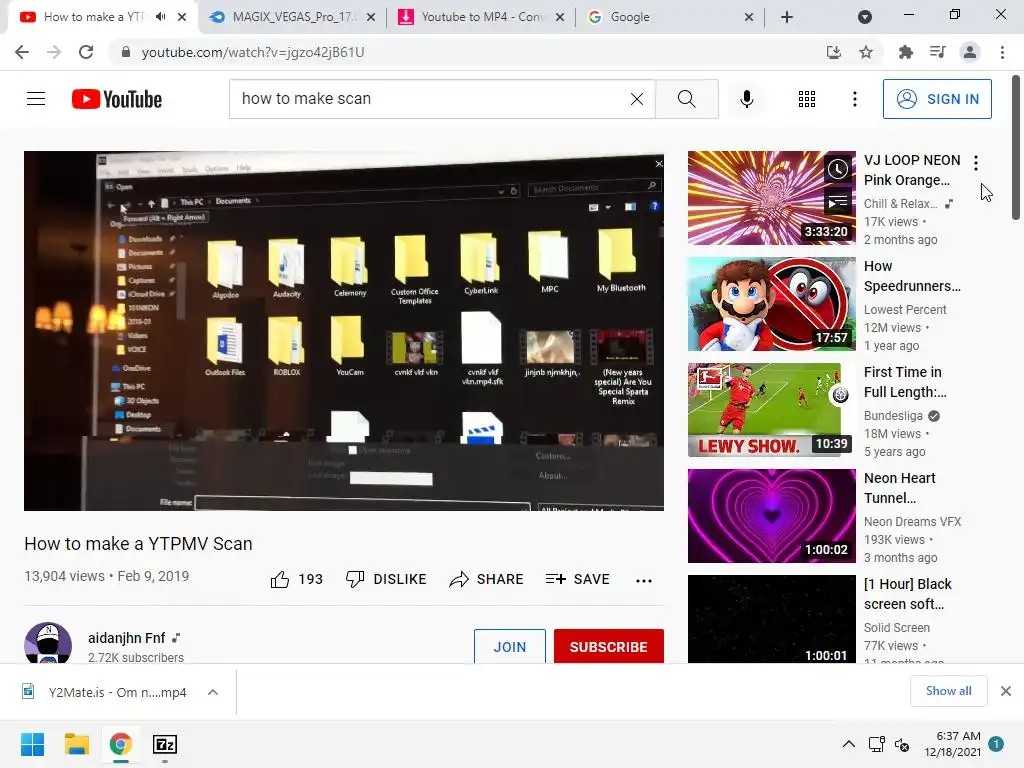The width and height of the screenshot is (1024, 768).
Task: Open the YouTube hamburger guide menu
Action: (36, 99)
